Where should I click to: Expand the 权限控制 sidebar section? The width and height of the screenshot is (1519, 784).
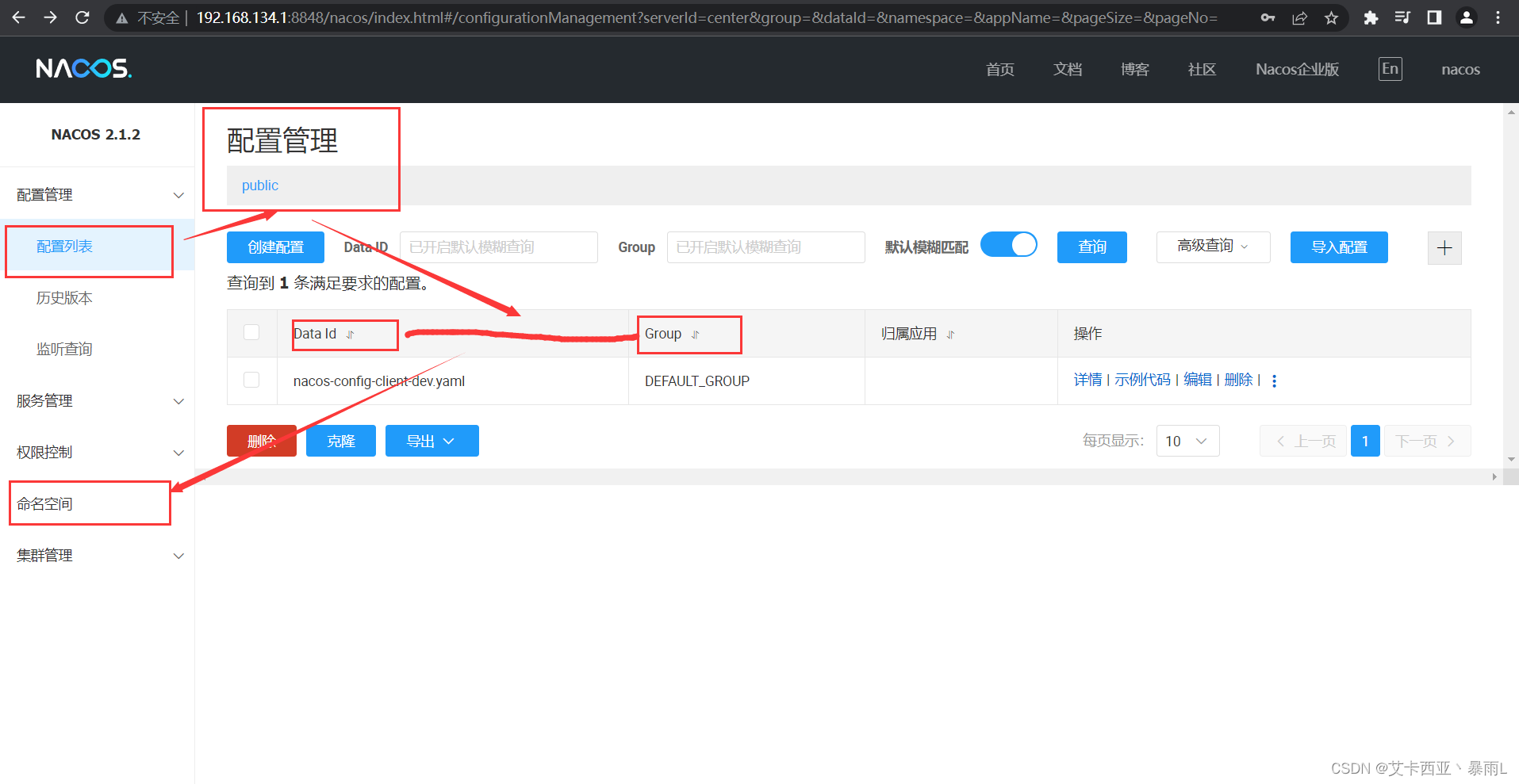coord(178,453)
